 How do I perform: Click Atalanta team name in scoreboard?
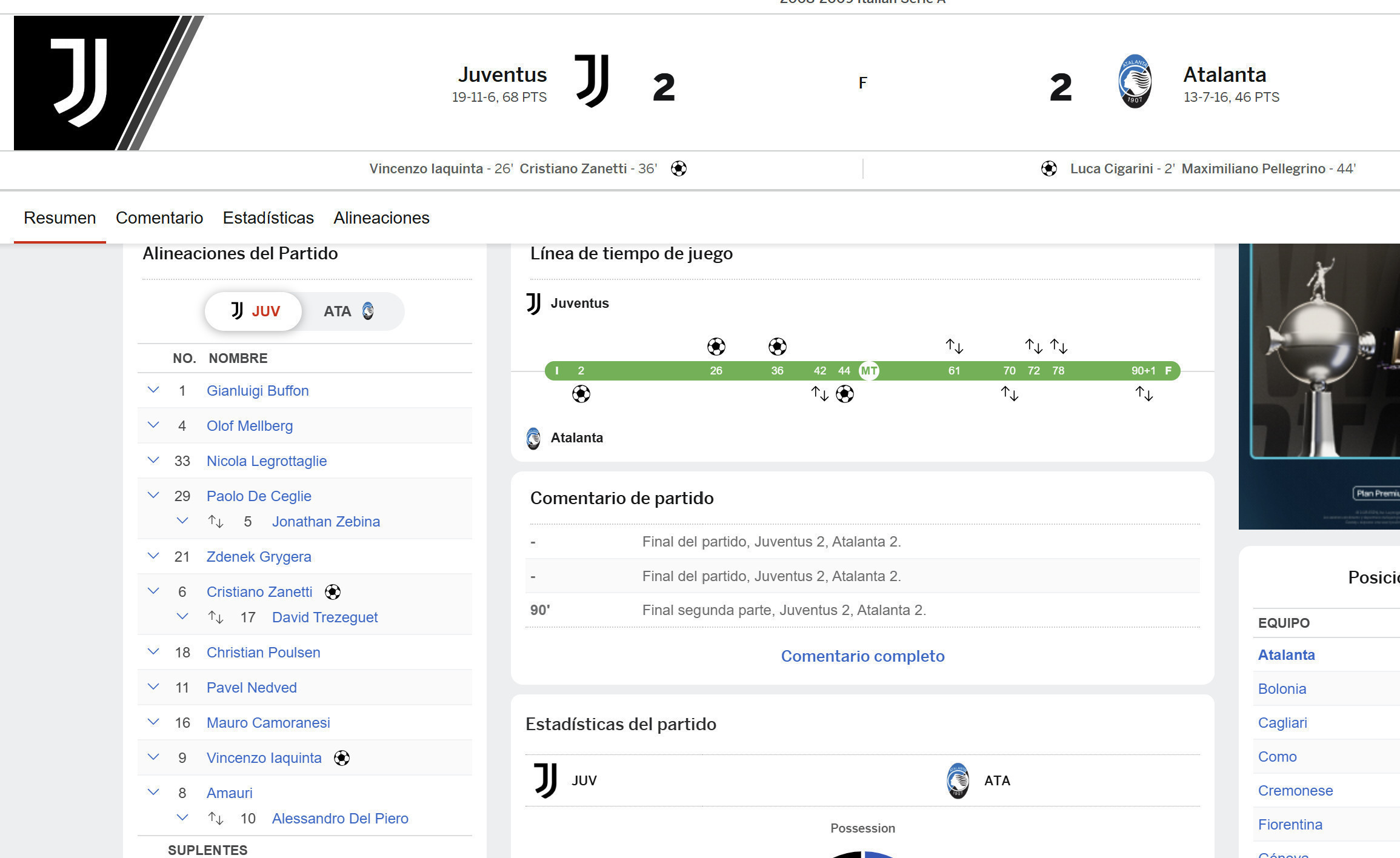point(1225,75)
